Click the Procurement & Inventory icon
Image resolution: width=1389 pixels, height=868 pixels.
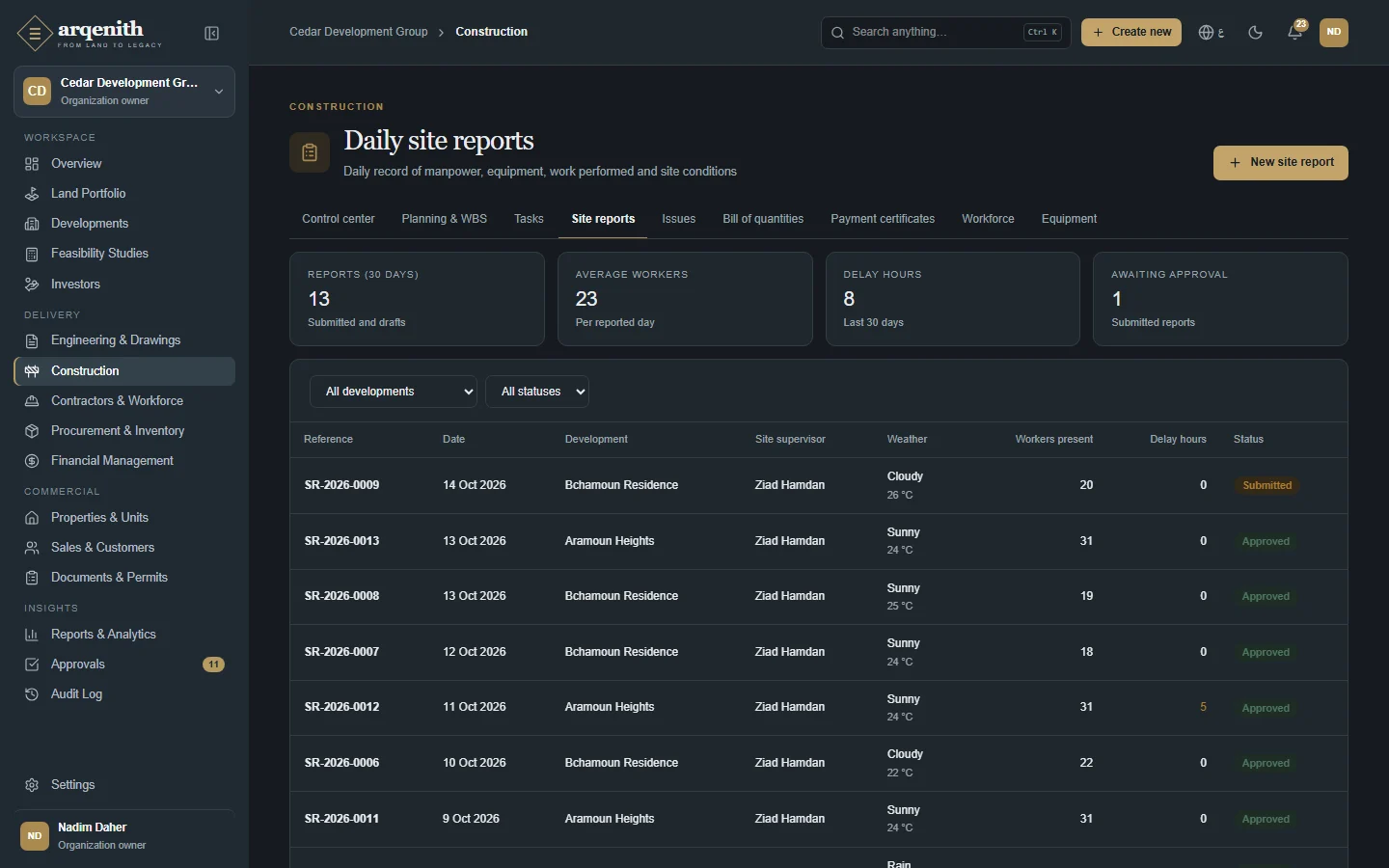click(32, 431)
